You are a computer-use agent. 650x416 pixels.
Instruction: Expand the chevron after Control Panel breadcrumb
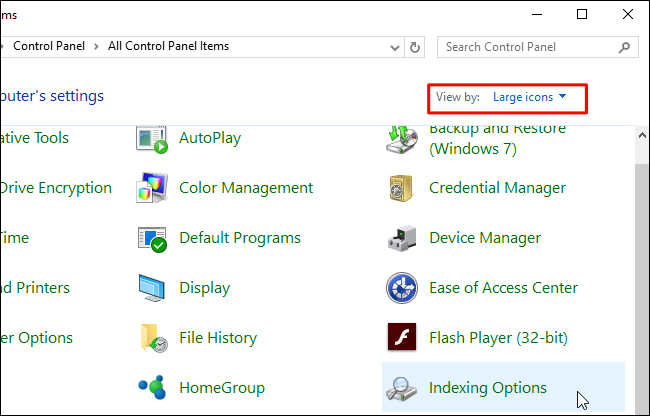99,47
